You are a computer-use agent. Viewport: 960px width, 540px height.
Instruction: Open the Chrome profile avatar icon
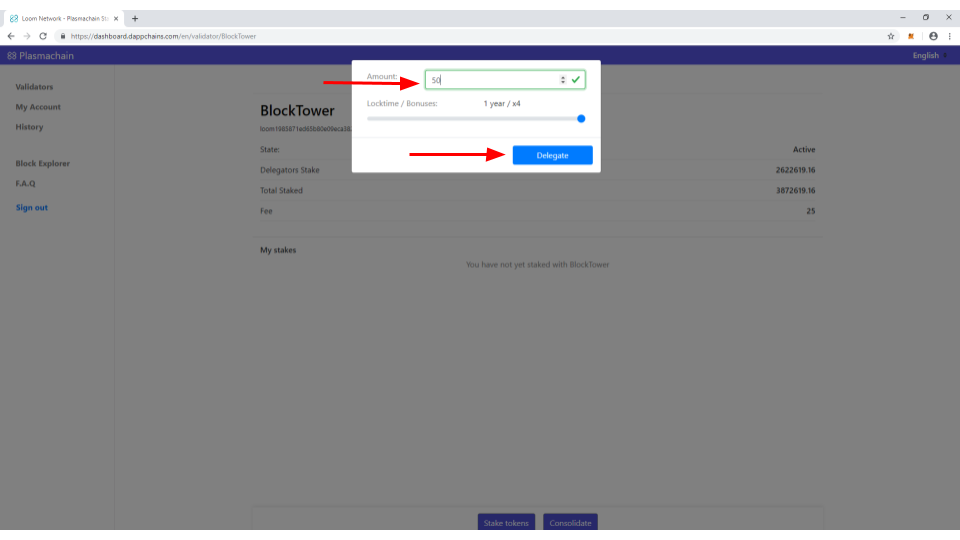tap(933, 36)
